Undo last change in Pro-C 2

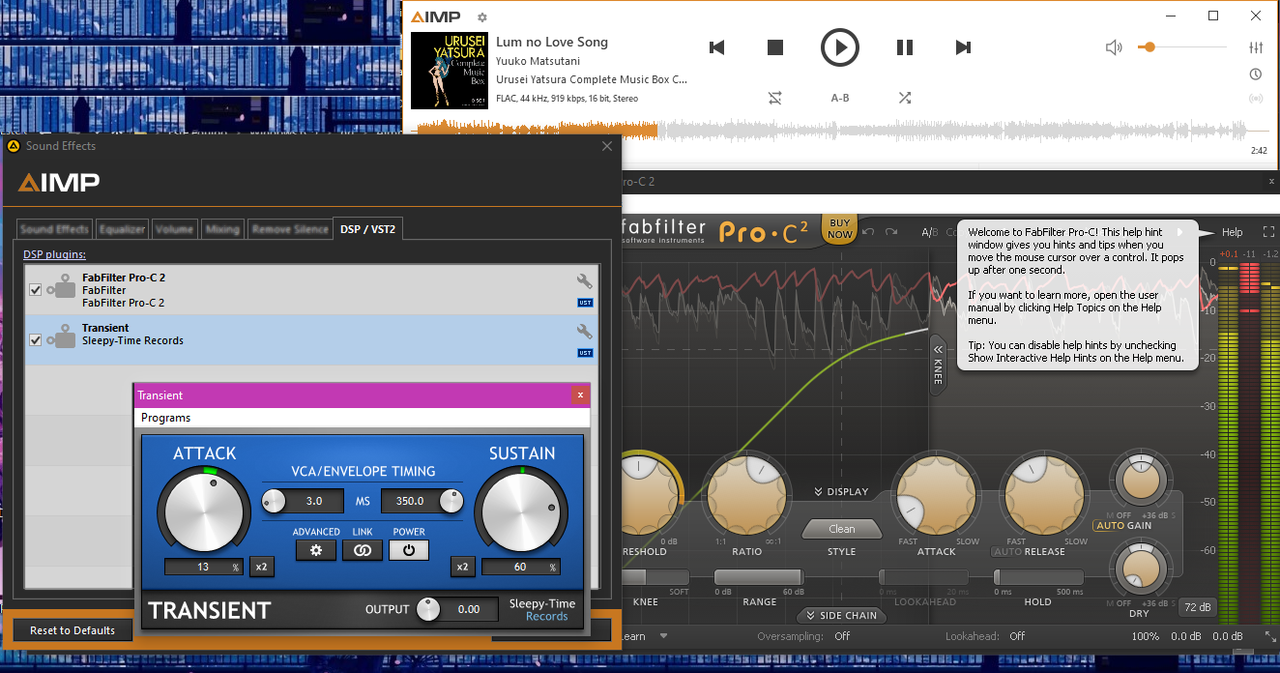tap(868, 232)
